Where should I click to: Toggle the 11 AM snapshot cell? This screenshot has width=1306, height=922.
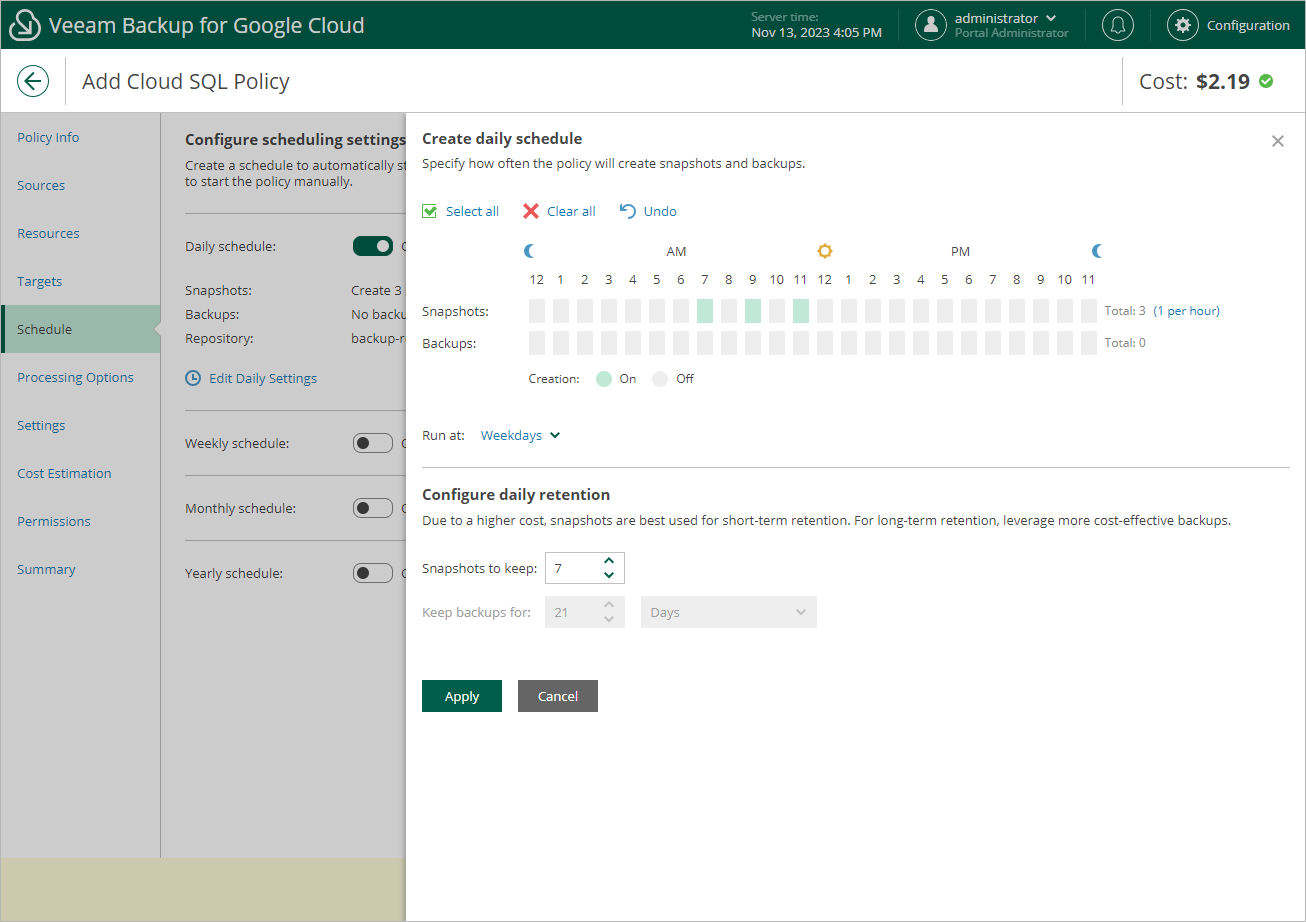coord(801,311)
